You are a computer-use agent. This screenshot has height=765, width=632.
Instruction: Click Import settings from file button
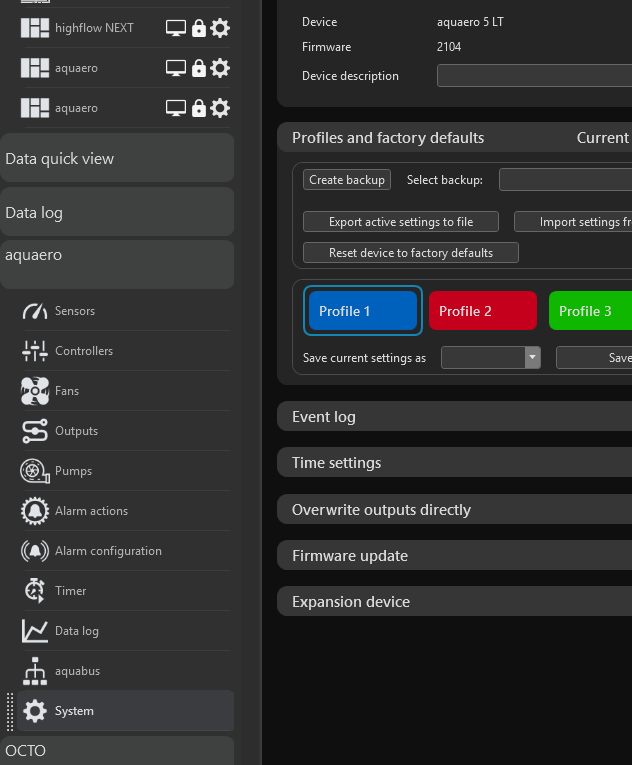coord(573,222)
